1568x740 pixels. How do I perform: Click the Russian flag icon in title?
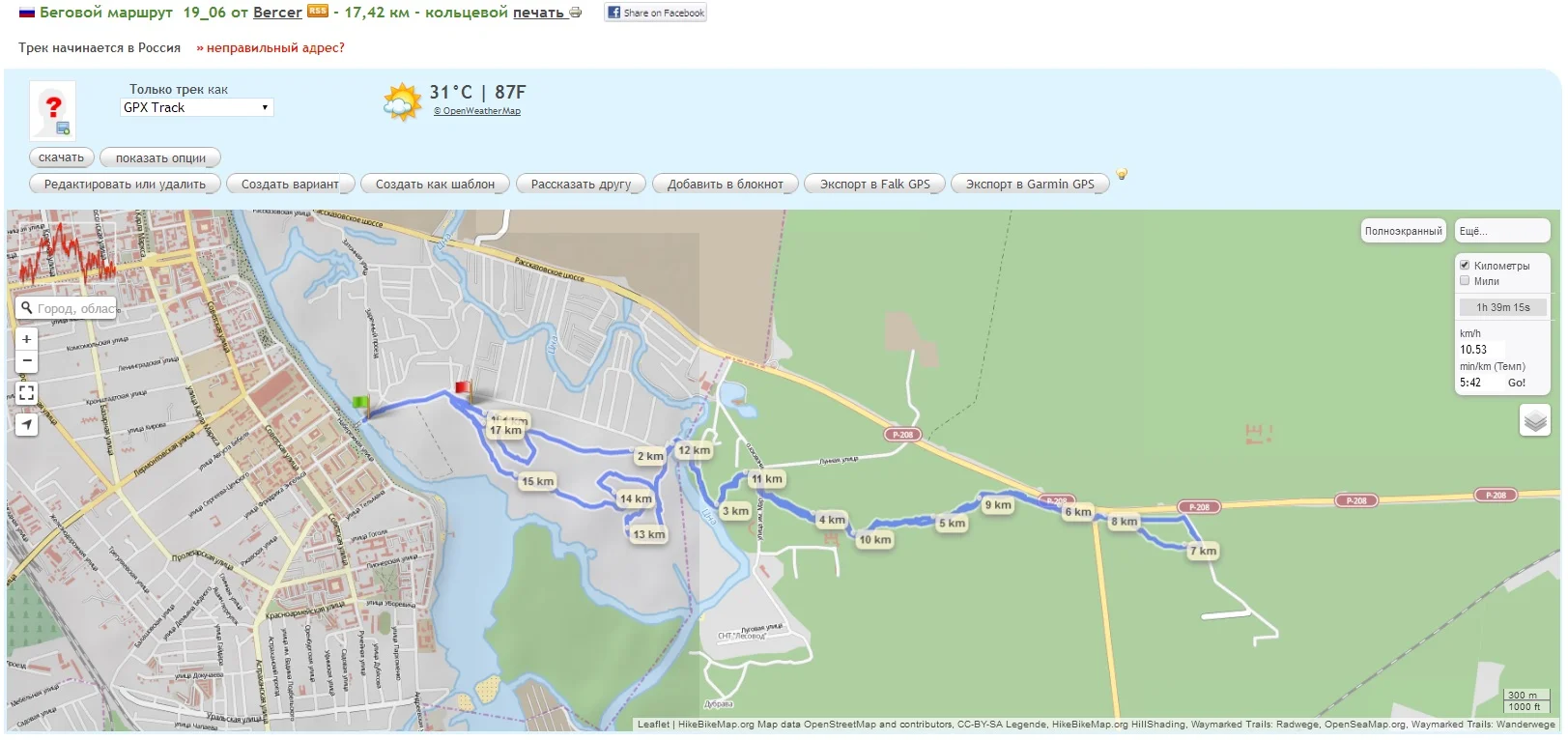(27, 13)
